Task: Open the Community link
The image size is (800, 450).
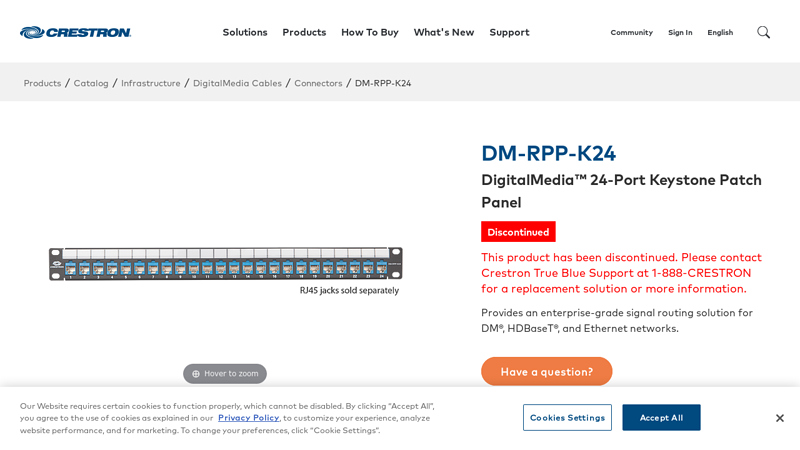Action: (x=631, y=33)
